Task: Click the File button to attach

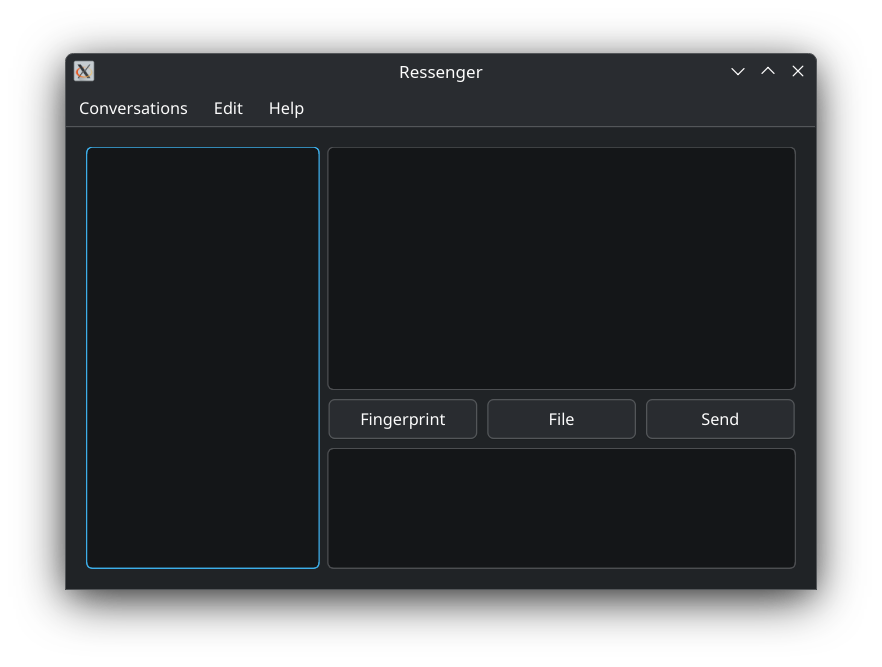Action: [x=561, y=419]
